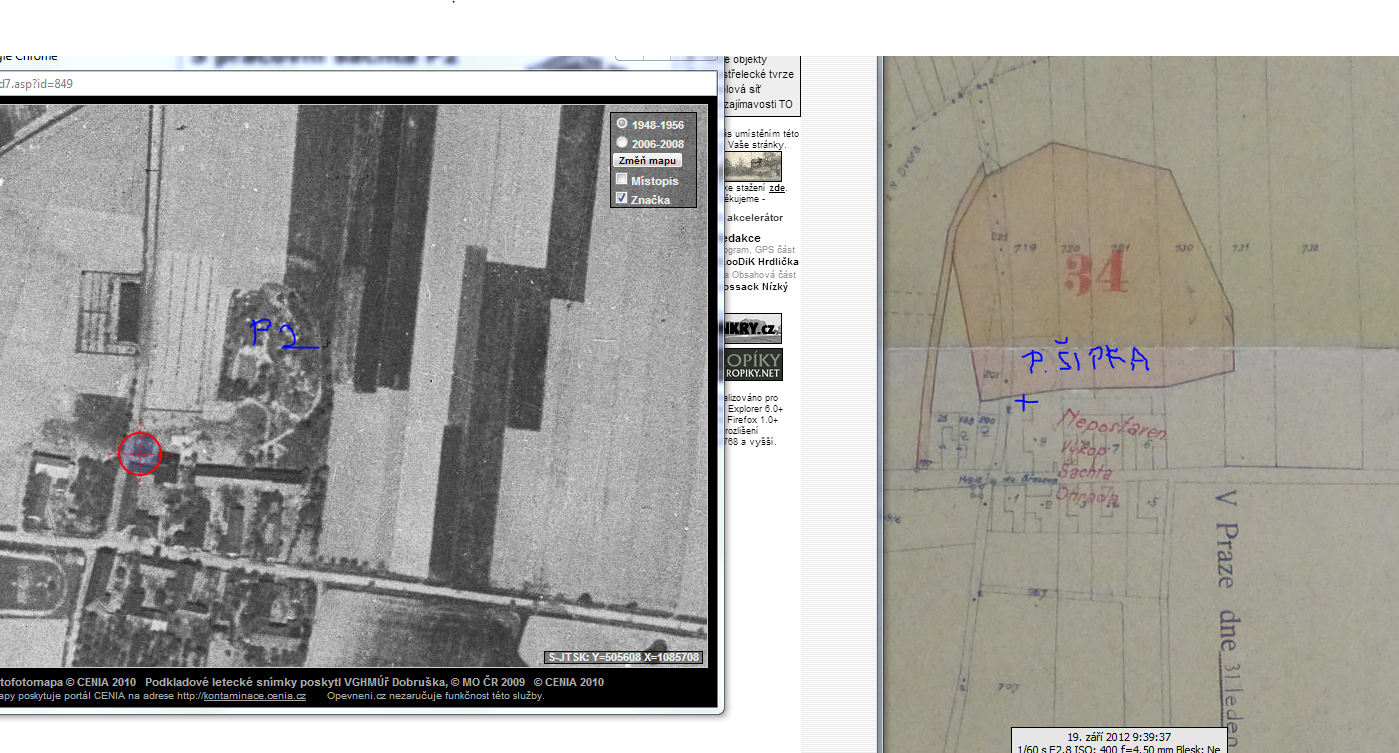Viewport: 1399px width, 753px height.
Task: Click the small bunker photo thumbnail
Action: pos(753,166)
